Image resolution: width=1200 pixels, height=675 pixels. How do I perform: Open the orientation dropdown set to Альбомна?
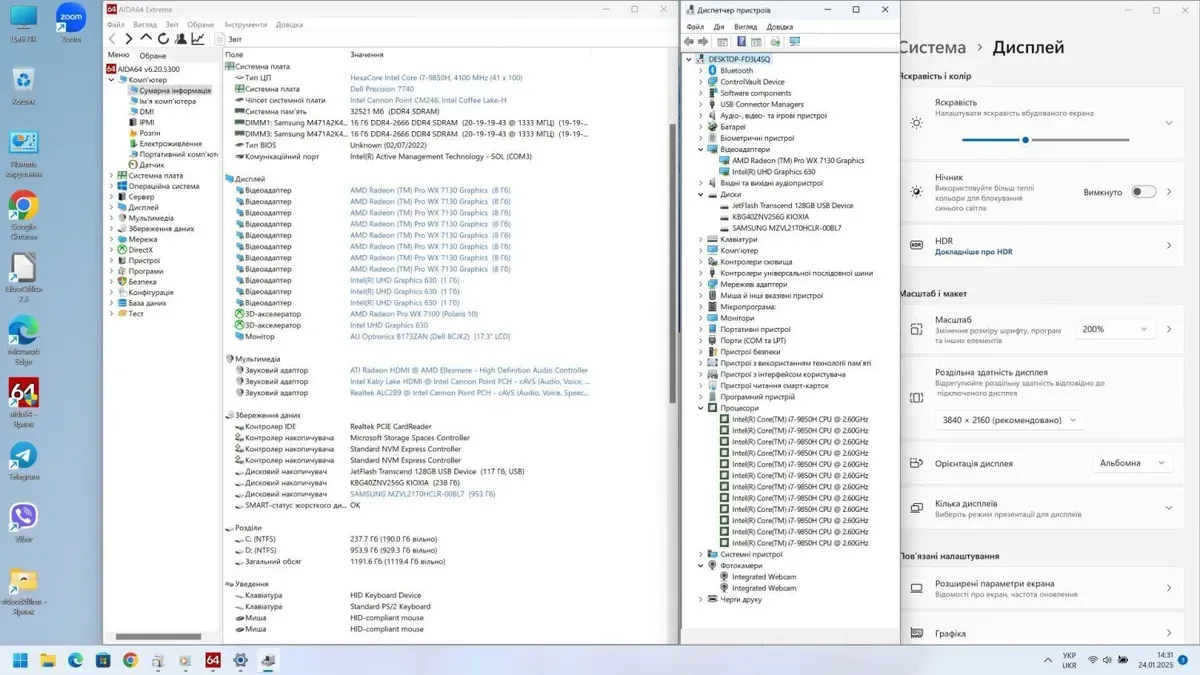[x=1132, y=463]
